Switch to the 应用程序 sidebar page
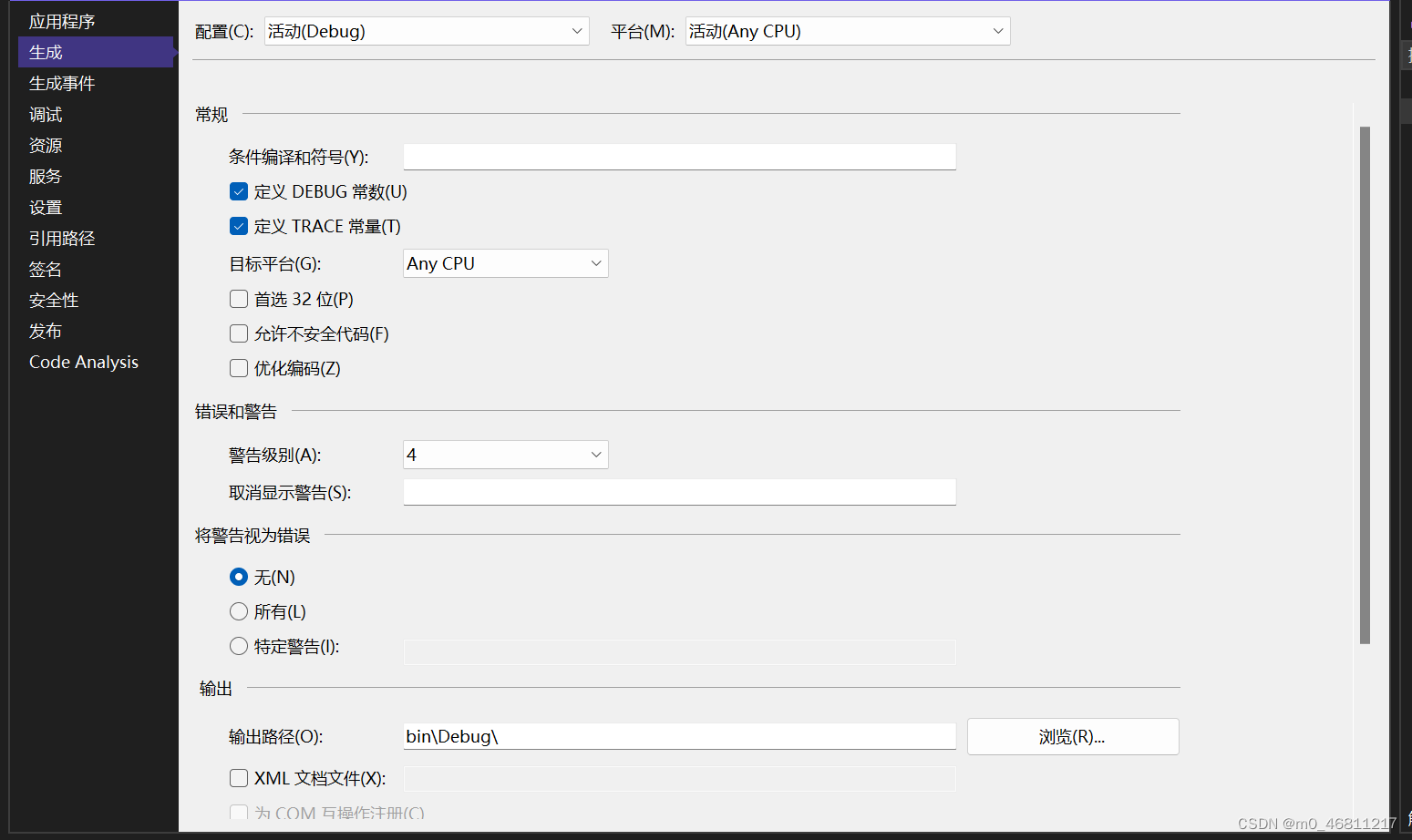The height and width of the screenshot is (840, 1412). (x=62, y=20)
